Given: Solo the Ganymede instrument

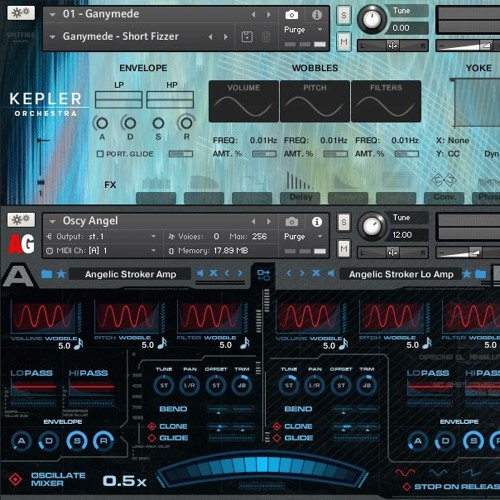Looking at the screenshot, I should coord(344,15).
